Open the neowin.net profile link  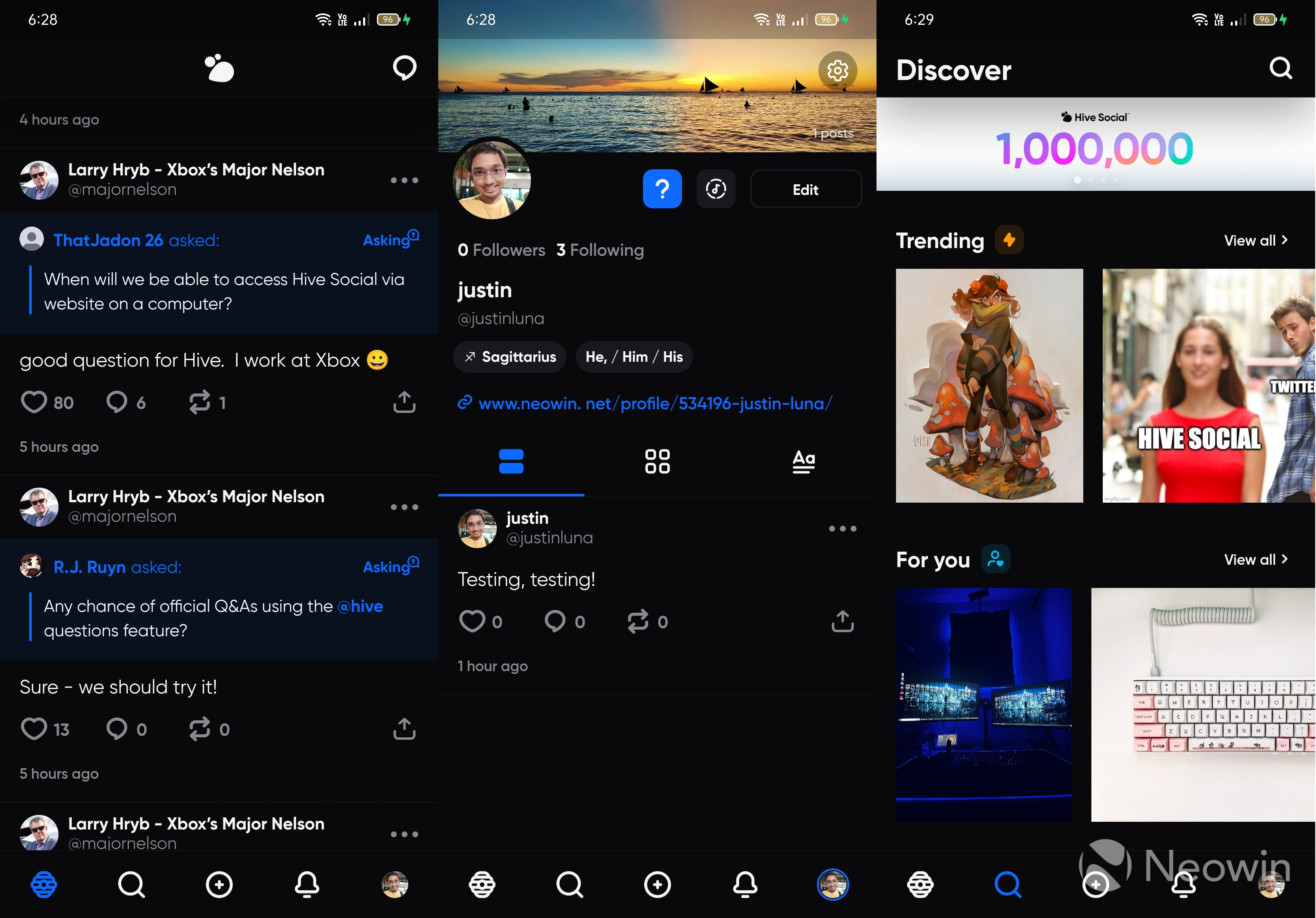tap(655, 404)
